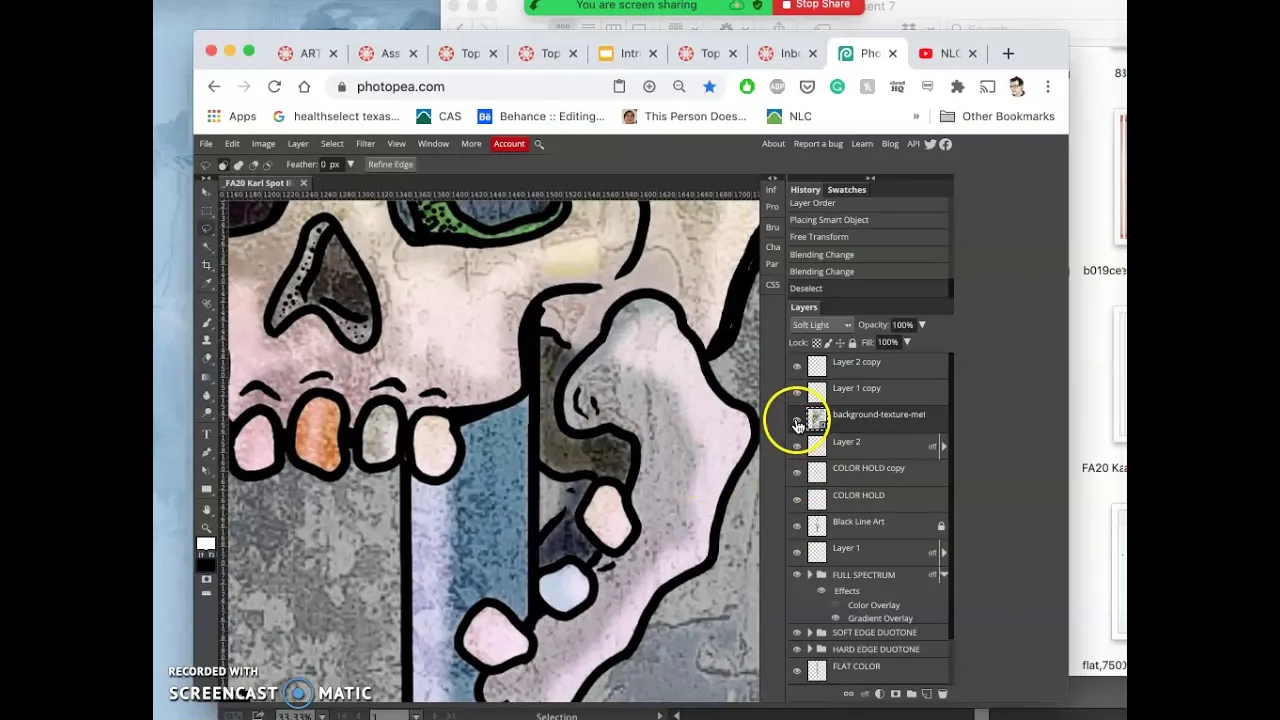Click the search magnifier icon in Photopea menu
Viewport: 1280px width, 720px height.
point(538,144)
